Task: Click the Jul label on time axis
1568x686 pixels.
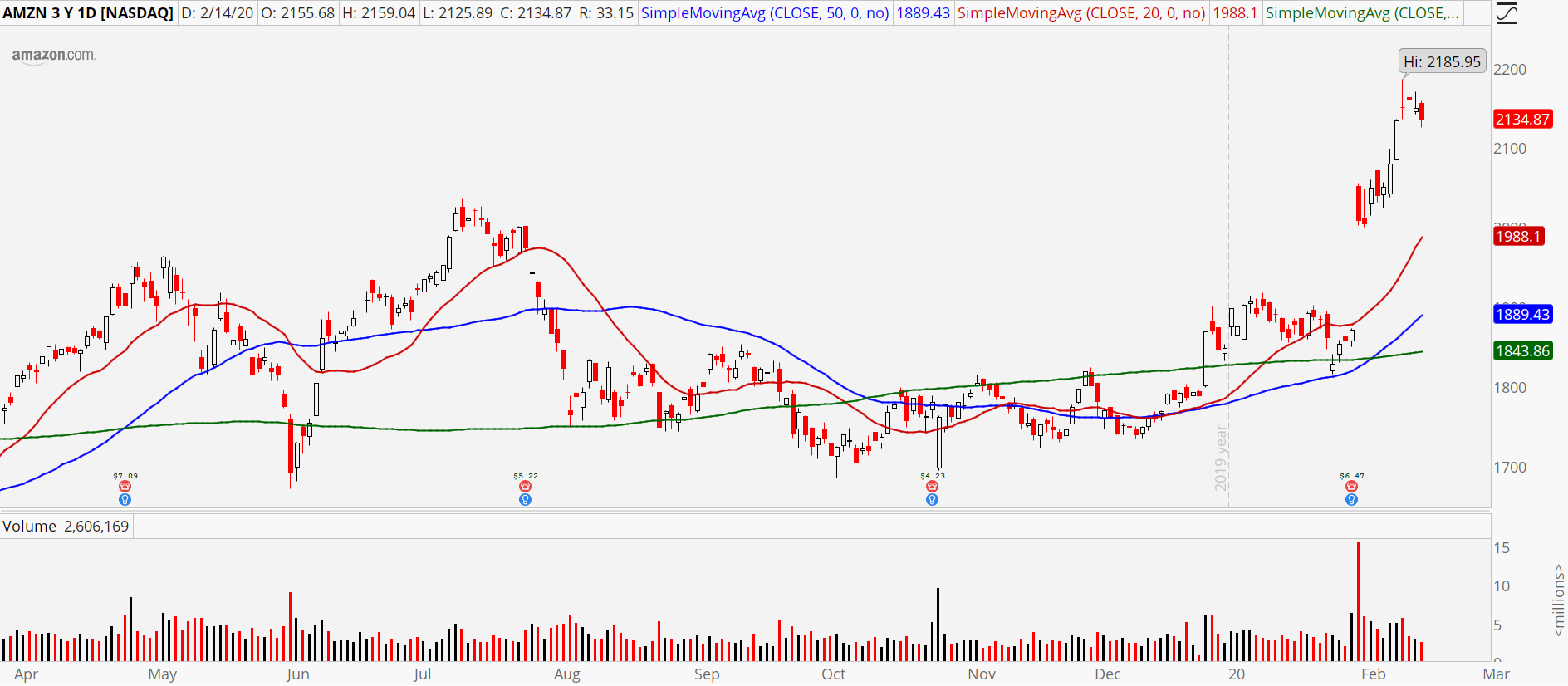Action: [422, 674]
